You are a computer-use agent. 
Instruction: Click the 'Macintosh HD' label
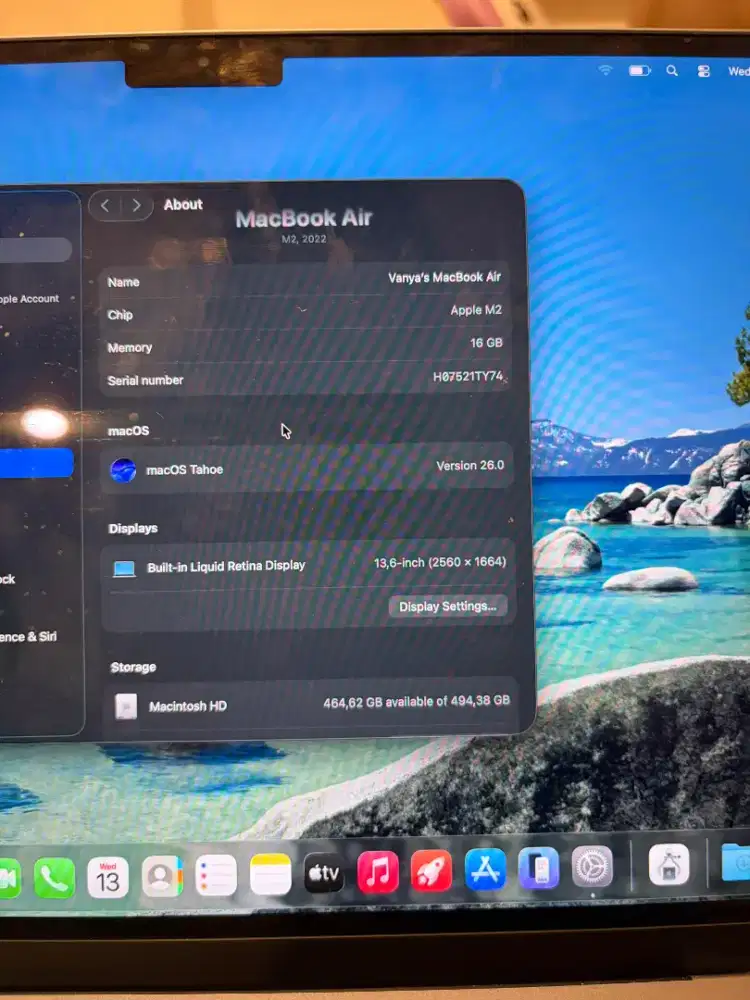(x=188, y=706)
